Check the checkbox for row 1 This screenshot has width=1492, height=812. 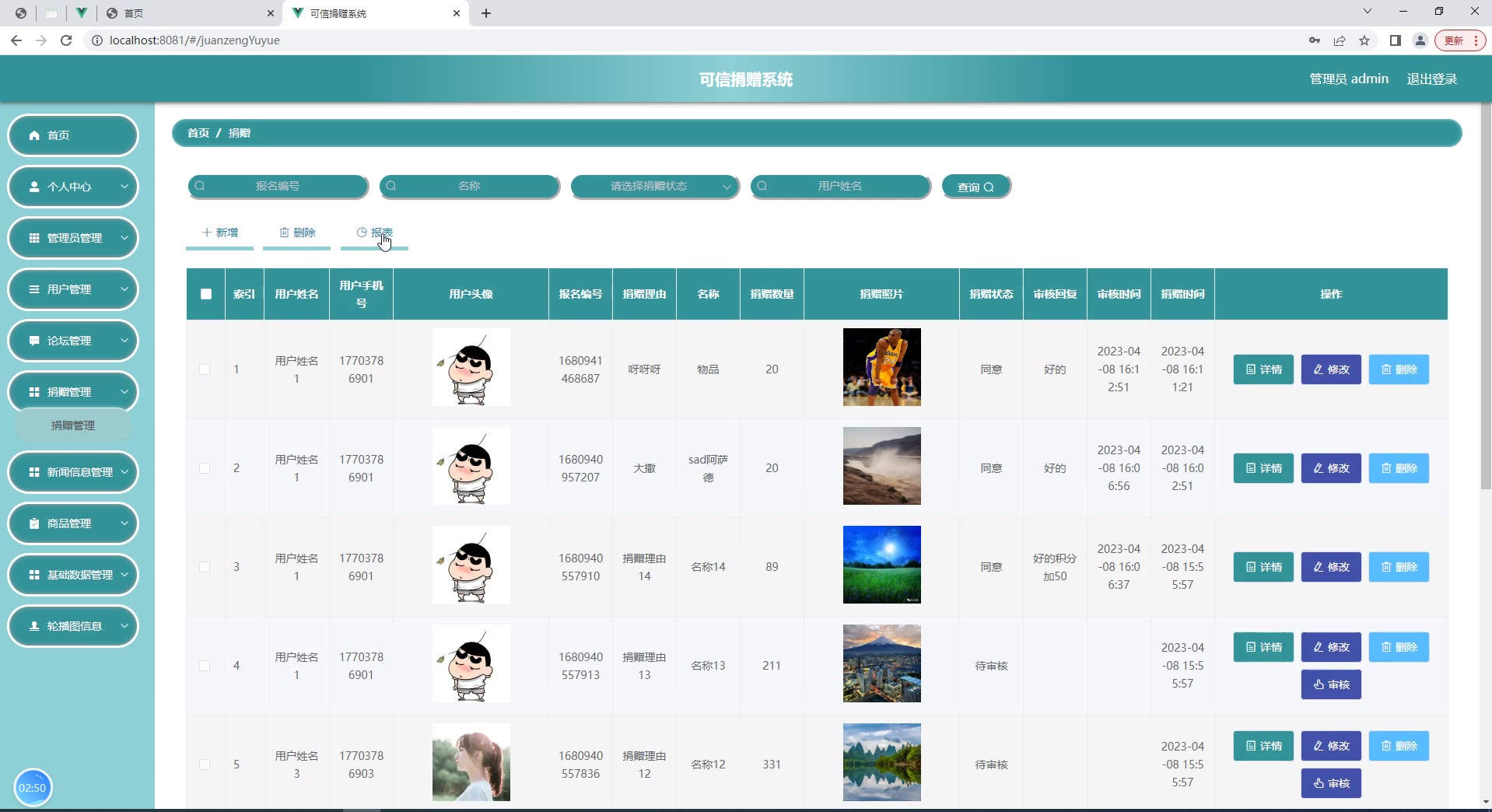pos(205,369)
